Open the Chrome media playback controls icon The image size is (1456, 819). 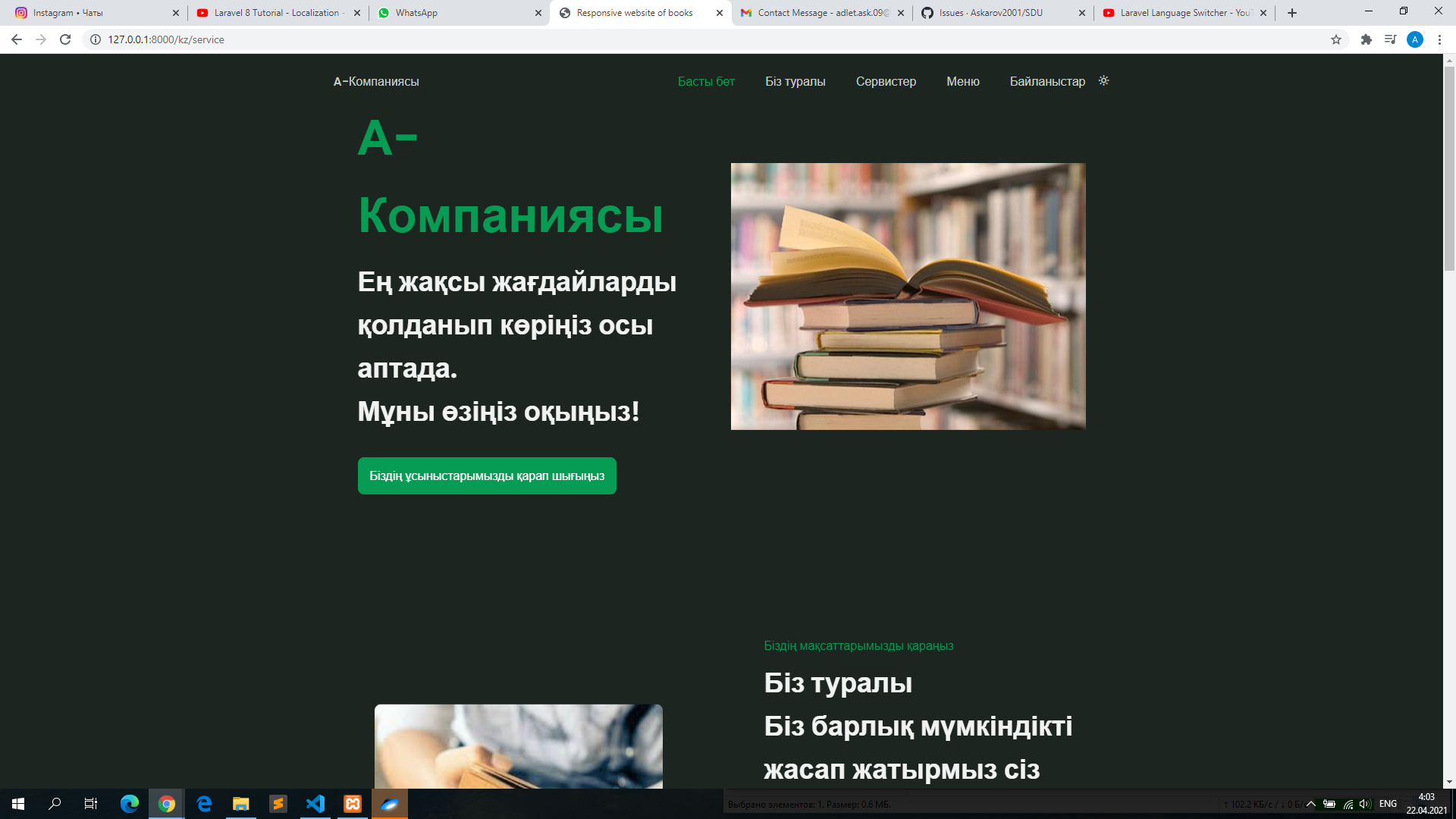1391,39
